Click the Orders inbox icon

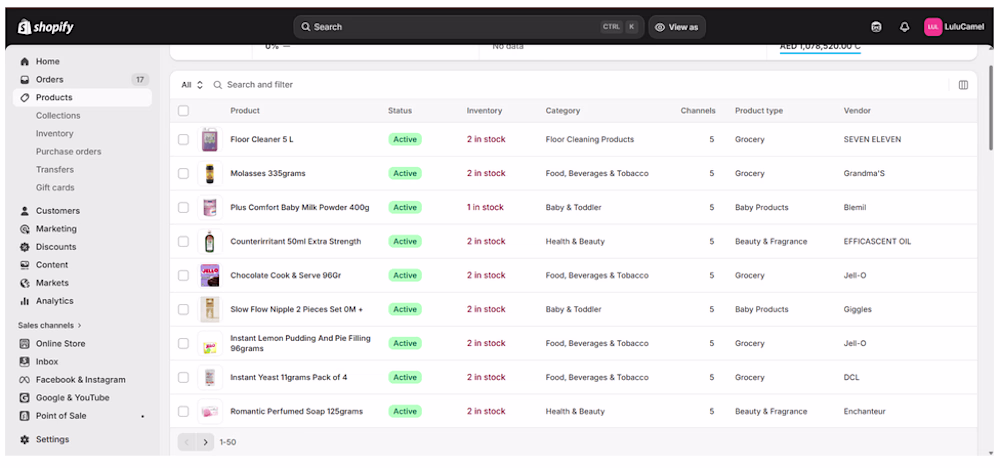(x=25, y=80)
